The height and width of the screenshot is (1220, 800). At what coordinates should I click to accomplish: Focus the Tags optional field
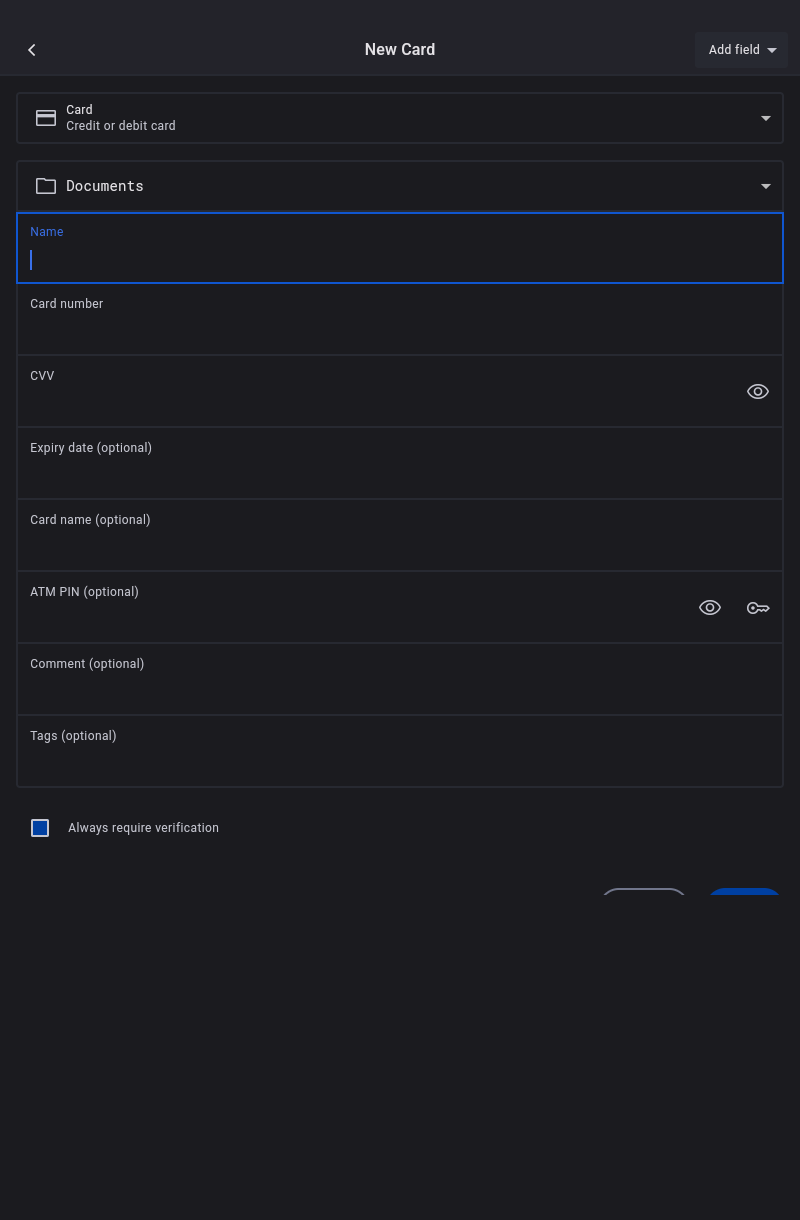400,761
